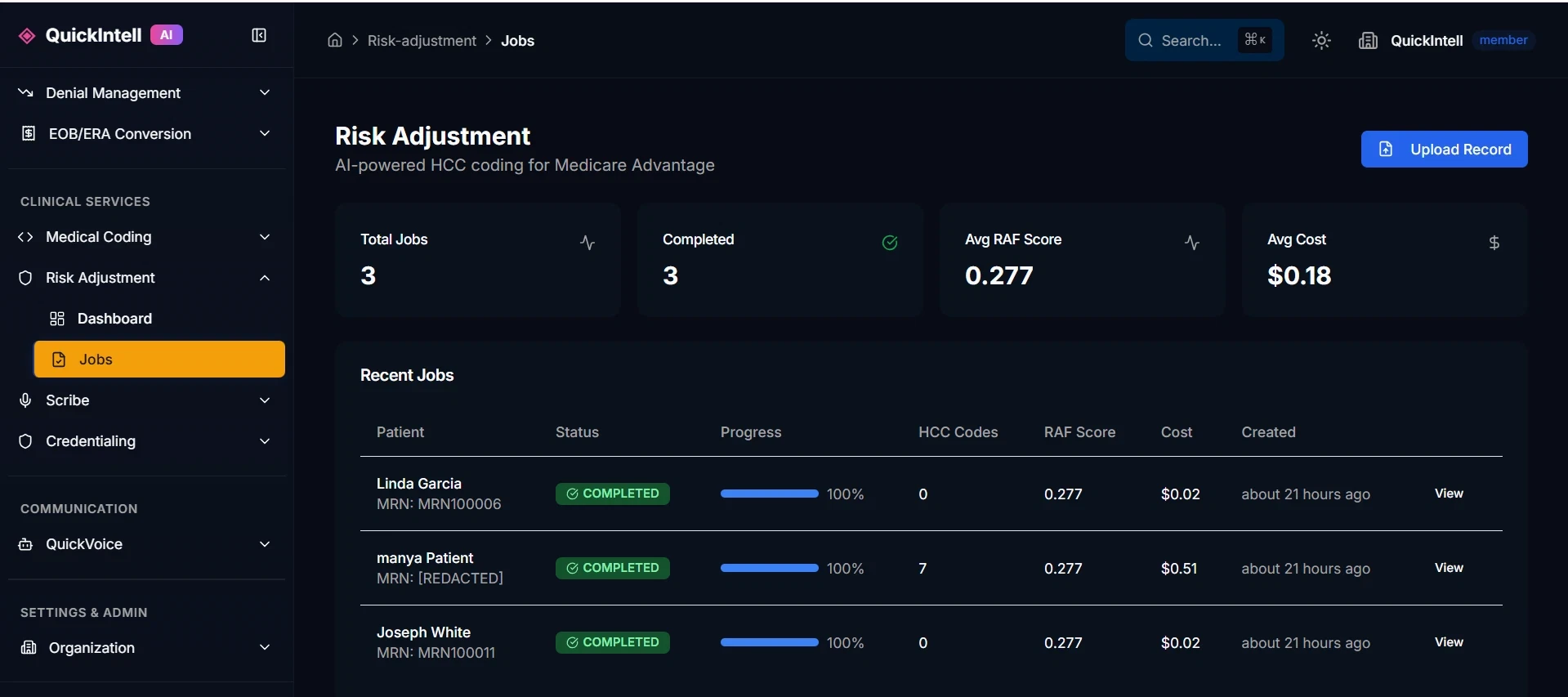Expand the Denial Management chevron
Viewport: 1568px width, 697px height.
(265, 92)
